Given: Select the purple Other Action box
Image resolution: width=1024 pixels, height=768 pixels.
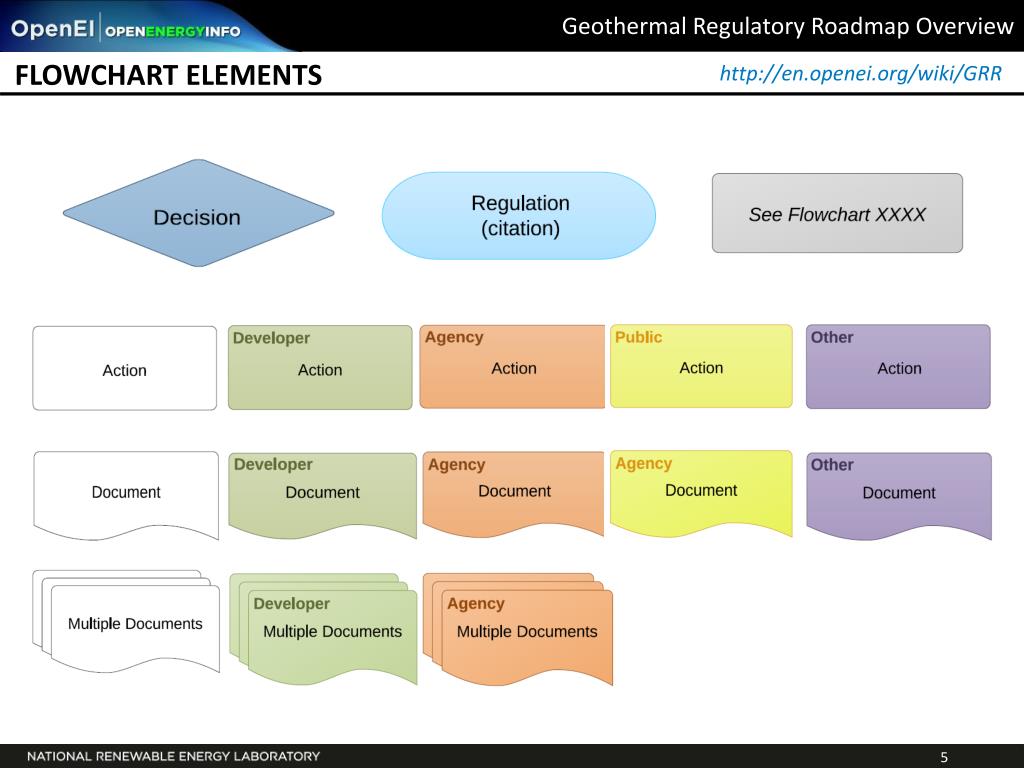Looking at the screenshot, I should tap(898, 366).
